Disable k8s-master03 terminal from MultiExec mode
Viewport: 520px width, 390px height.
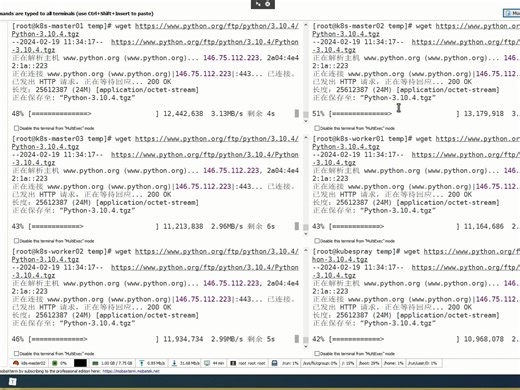[x=16, y=241]
